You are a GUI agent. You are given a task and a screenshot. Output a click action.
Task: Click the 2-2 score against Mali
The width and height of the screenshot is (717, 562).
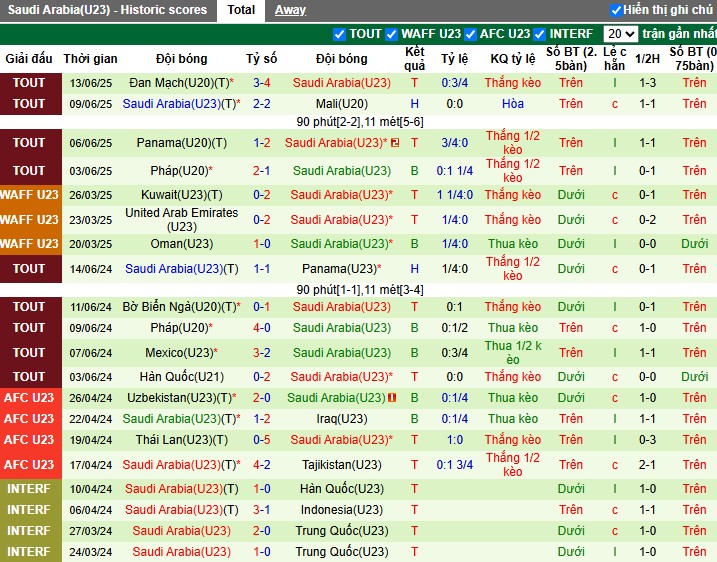tap(262, 104)
